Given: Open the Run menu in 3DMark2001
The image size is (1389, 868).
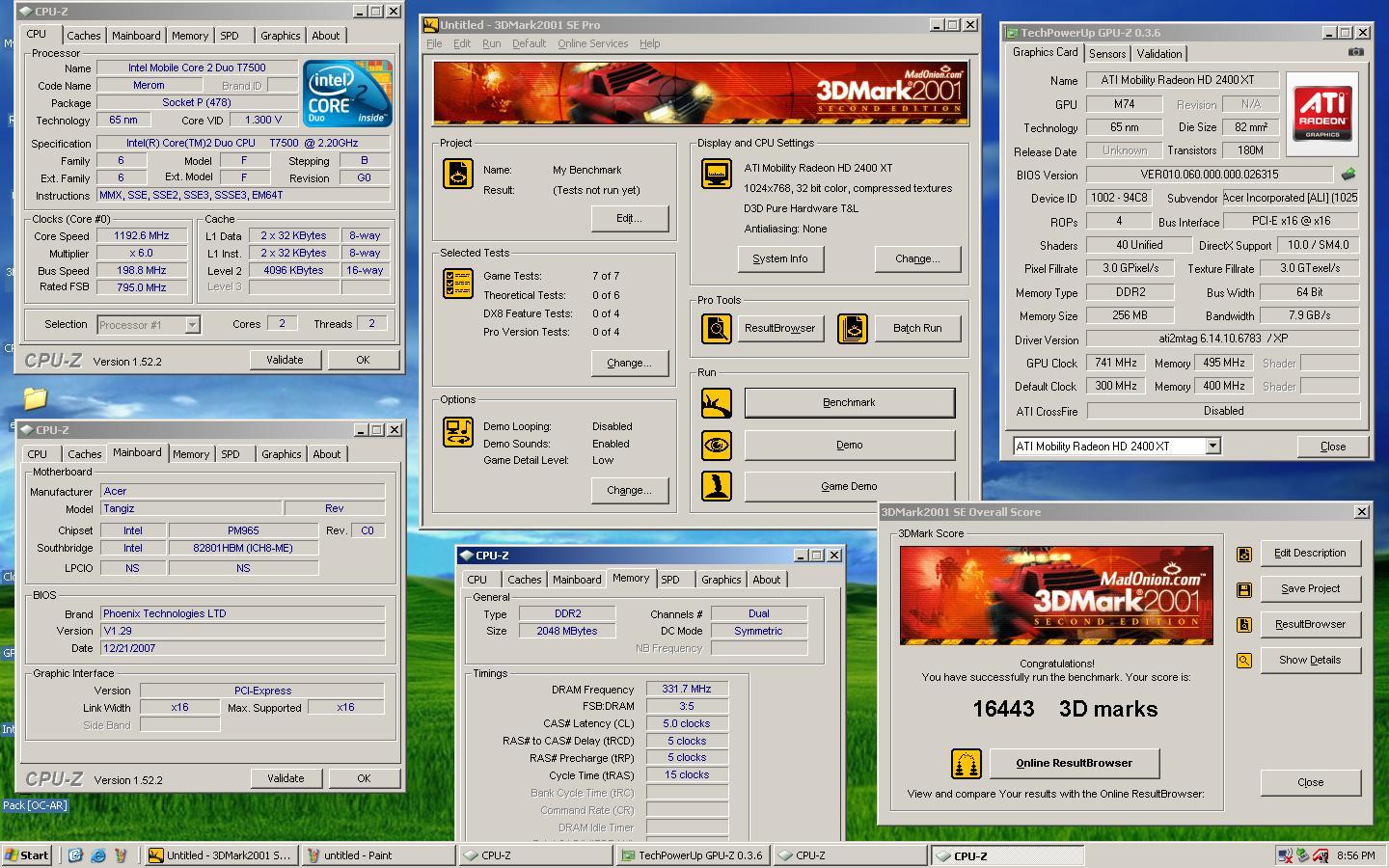Looking at the screenshot, I should point(491,43).
